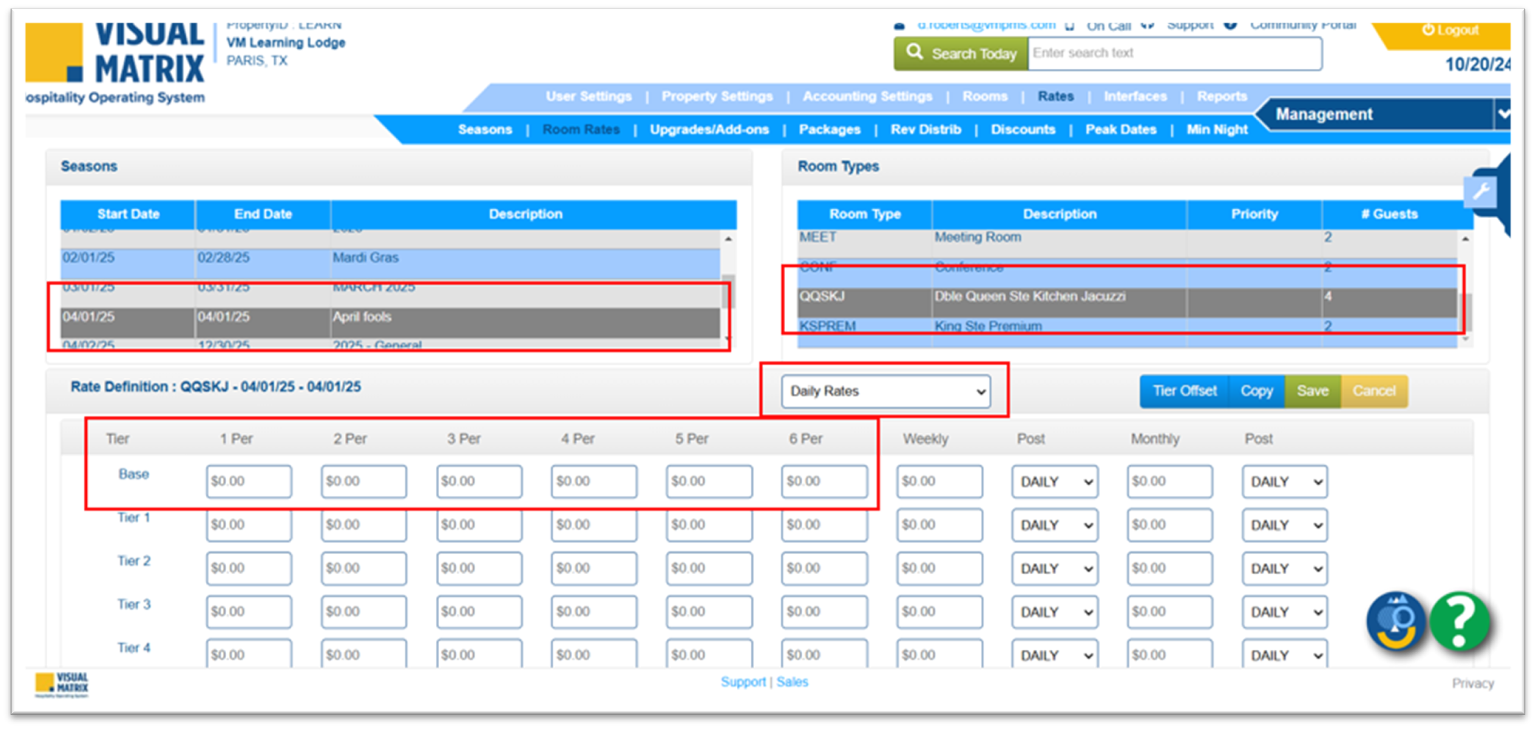1536x729 pixels.
Task: Click the Community Portal icon in header
Action: coord(1230,25)
